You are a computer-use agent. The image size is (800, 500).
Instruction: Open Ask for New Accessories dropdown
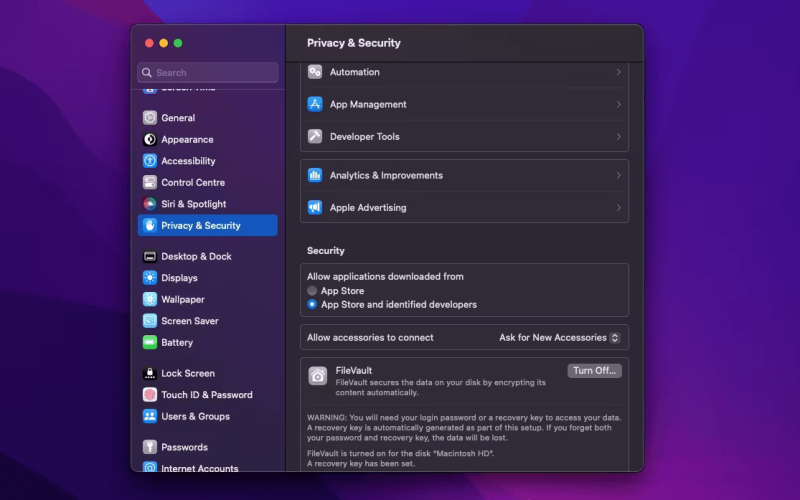(x=559, y=337)
